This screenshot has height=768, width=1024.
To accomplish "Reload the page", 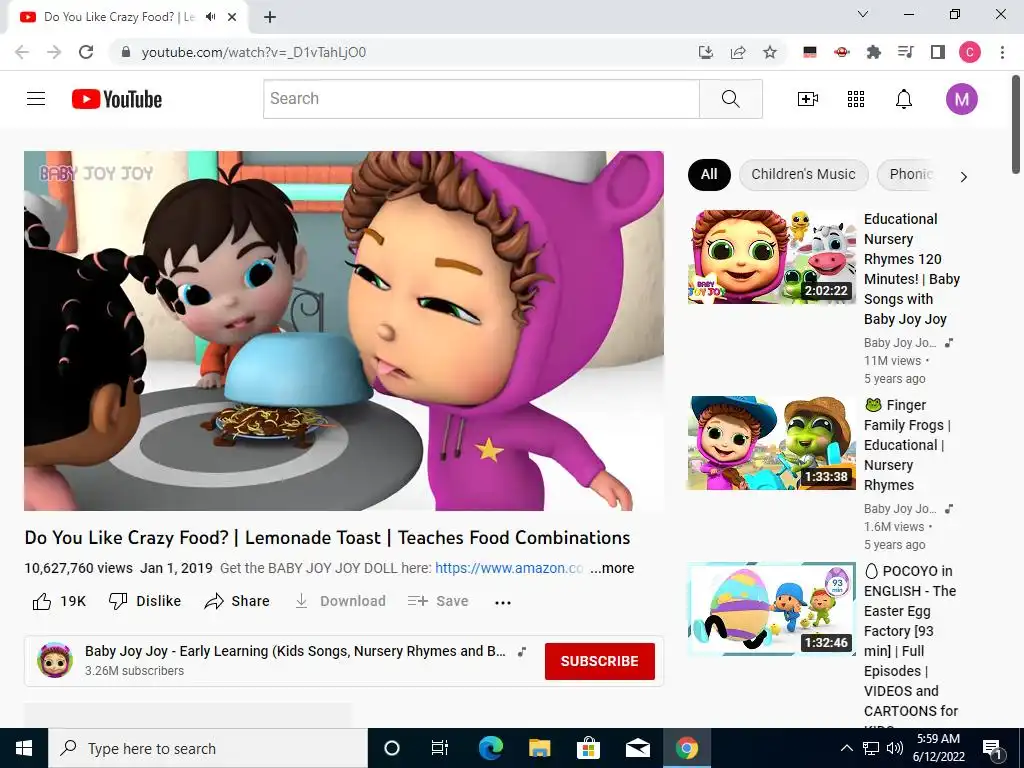I will point(86,52).
